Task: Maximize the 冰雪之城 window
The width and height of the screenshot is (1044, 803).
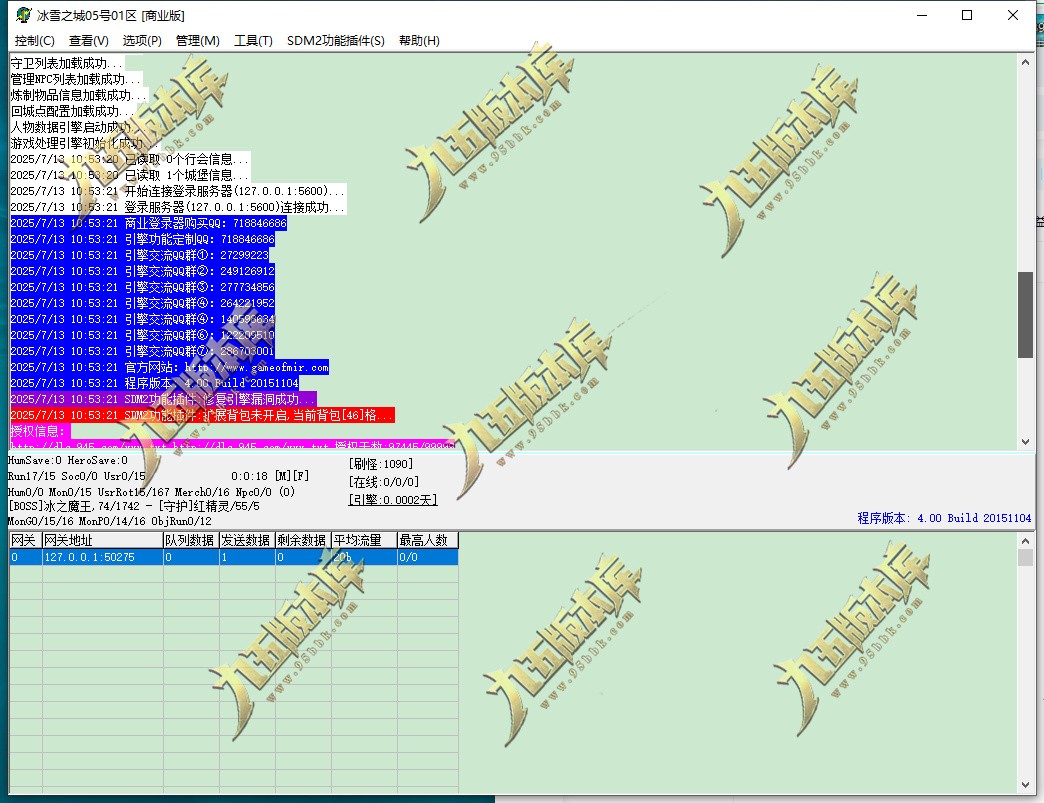Action: click(967, 15)
